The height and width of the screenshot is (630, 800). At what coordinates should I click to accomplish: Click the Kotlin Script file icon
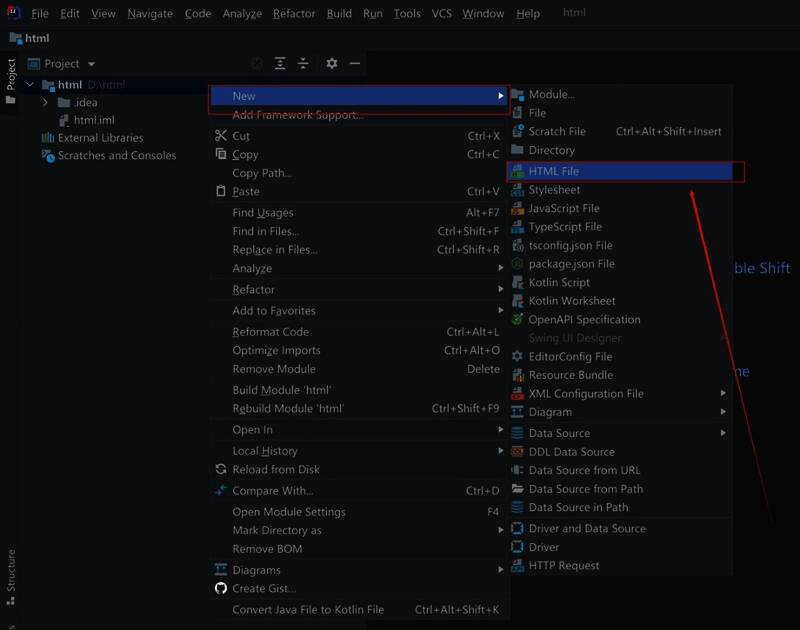click(x=517, y=282)
